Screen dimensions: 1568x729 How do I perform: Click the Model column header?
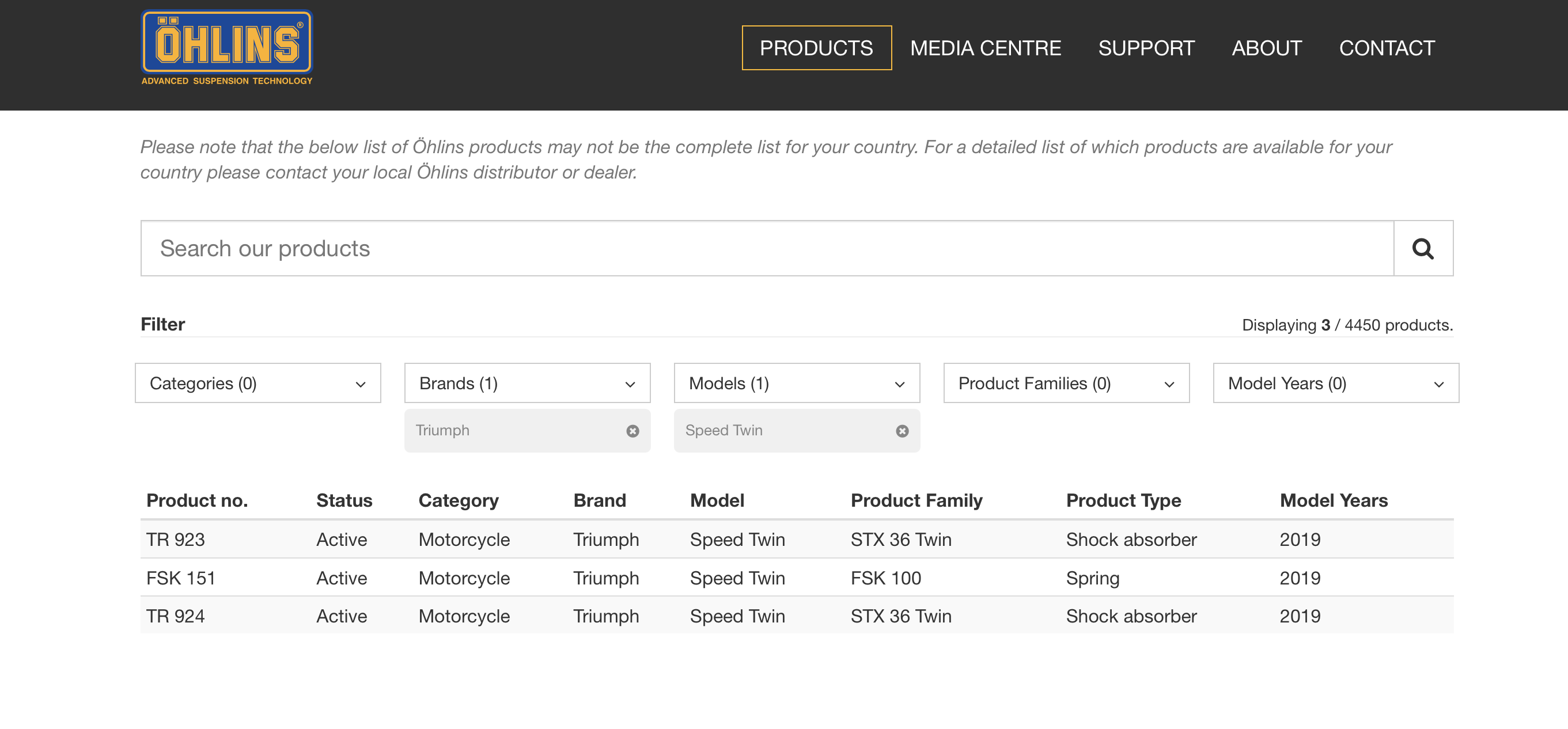pyautogui.click(x=717, y=500)
